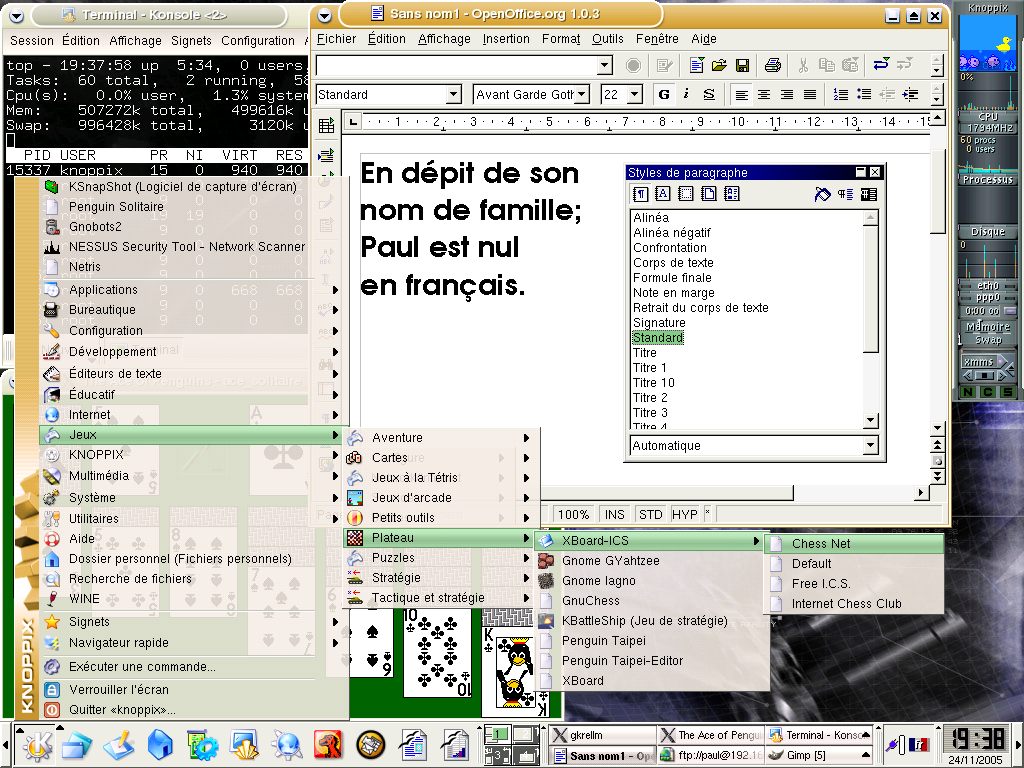Image resolution: width=1024 pixels, height=768 pixels.
Task: Toggle underline (S) formatting
Action: tap(709, 95)
